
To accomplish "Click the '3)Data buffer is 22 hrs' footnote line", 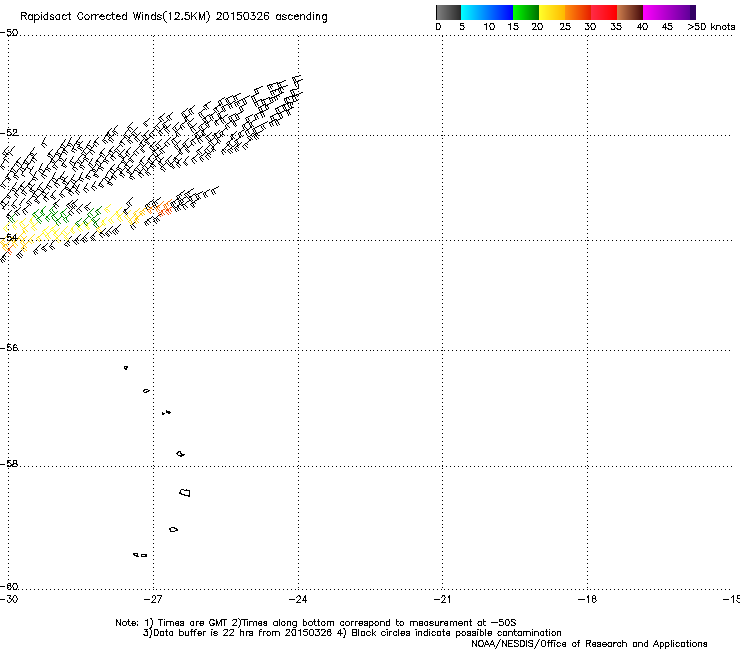I will [352, 633].
